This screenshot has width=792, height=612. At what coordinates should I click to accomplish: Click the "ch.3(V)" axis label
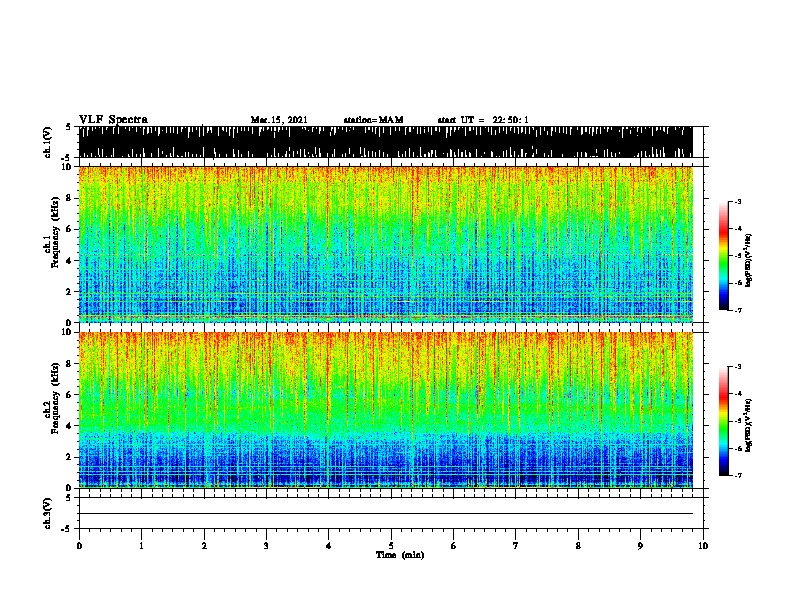(x=48, y=513)
